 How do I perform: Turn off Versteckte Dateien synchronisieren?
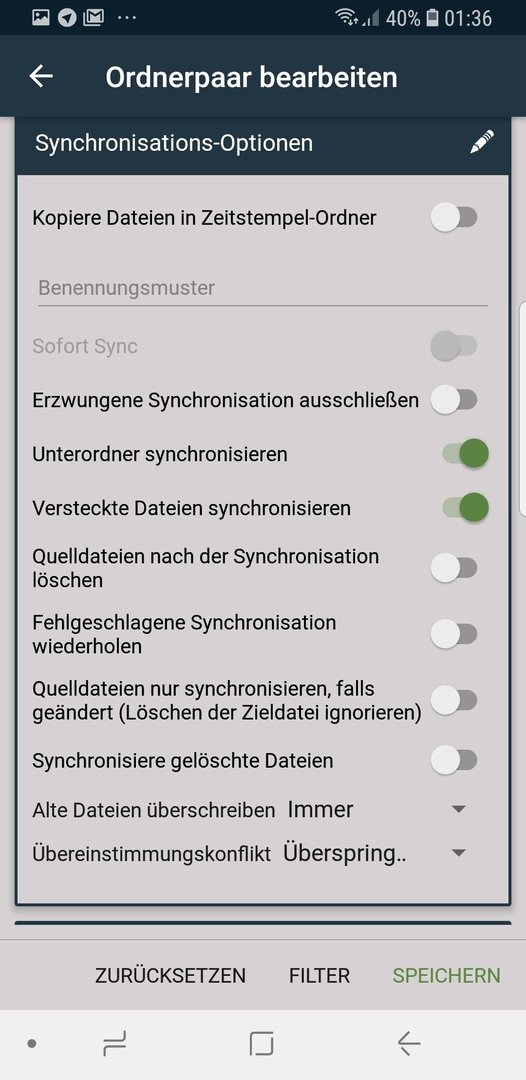[x=465, y=508]
